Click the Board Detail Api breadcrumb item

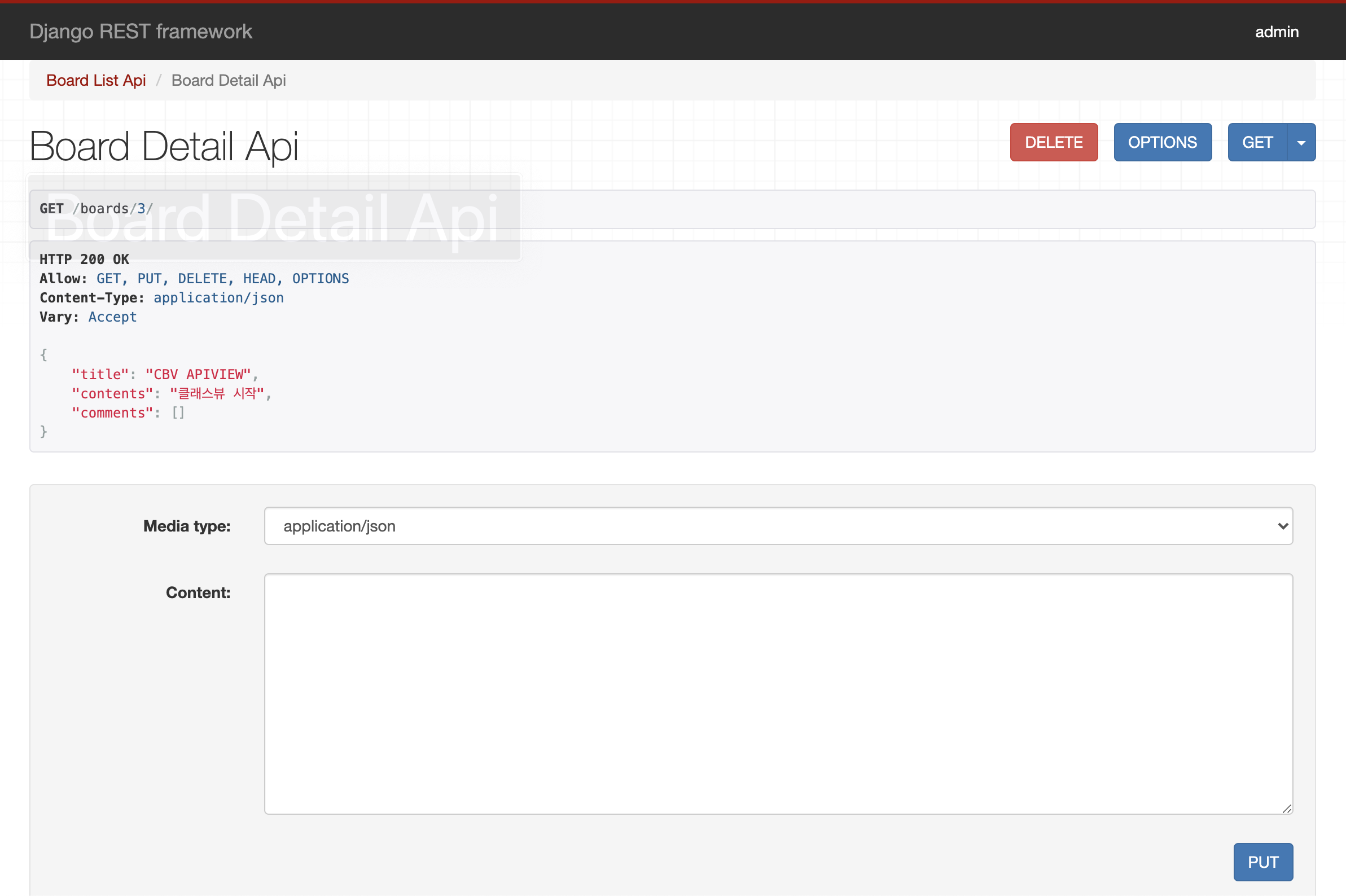point(229,81)
